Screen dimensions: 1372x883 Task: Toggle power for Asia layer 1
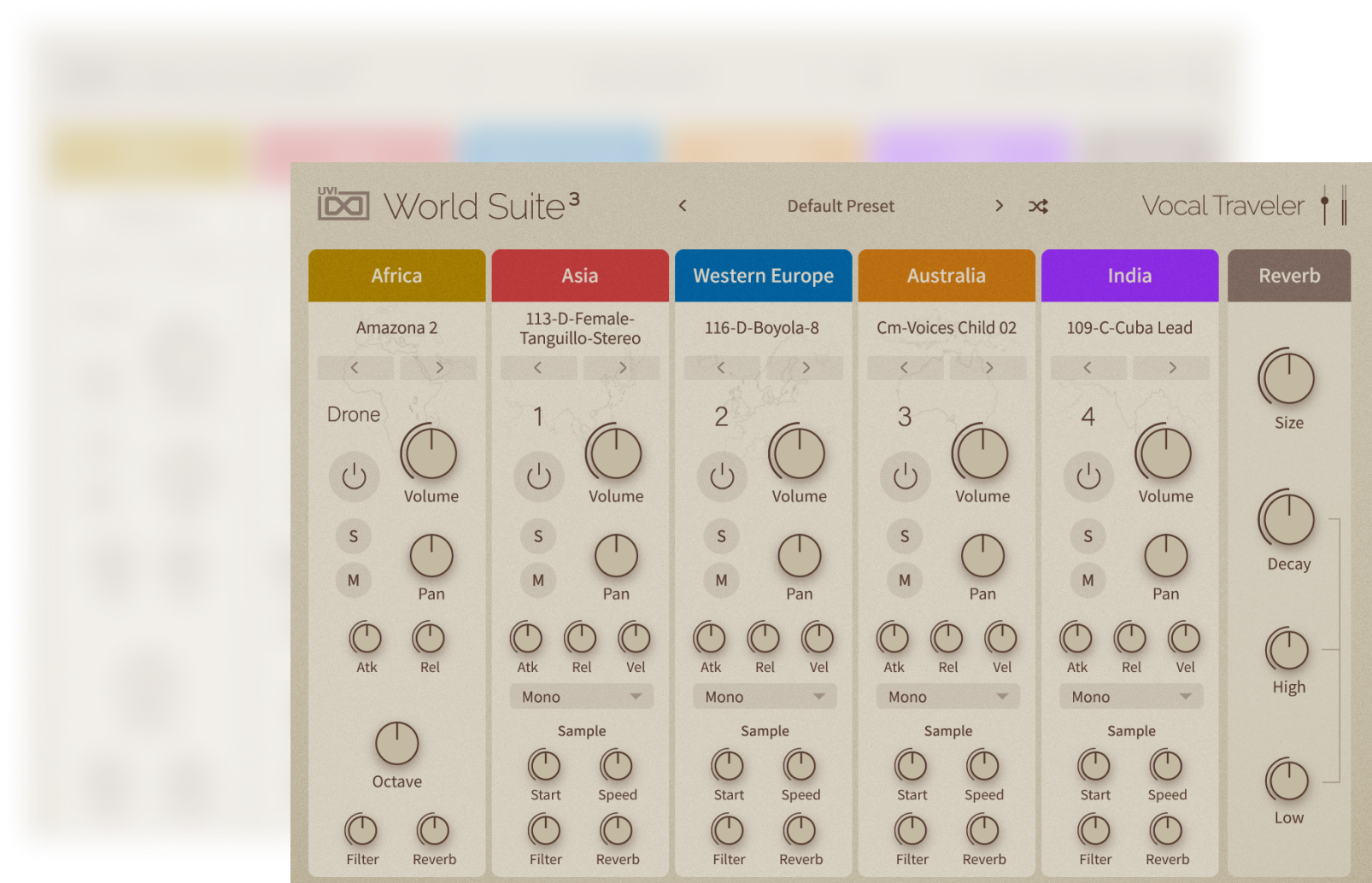pos(538,477)
